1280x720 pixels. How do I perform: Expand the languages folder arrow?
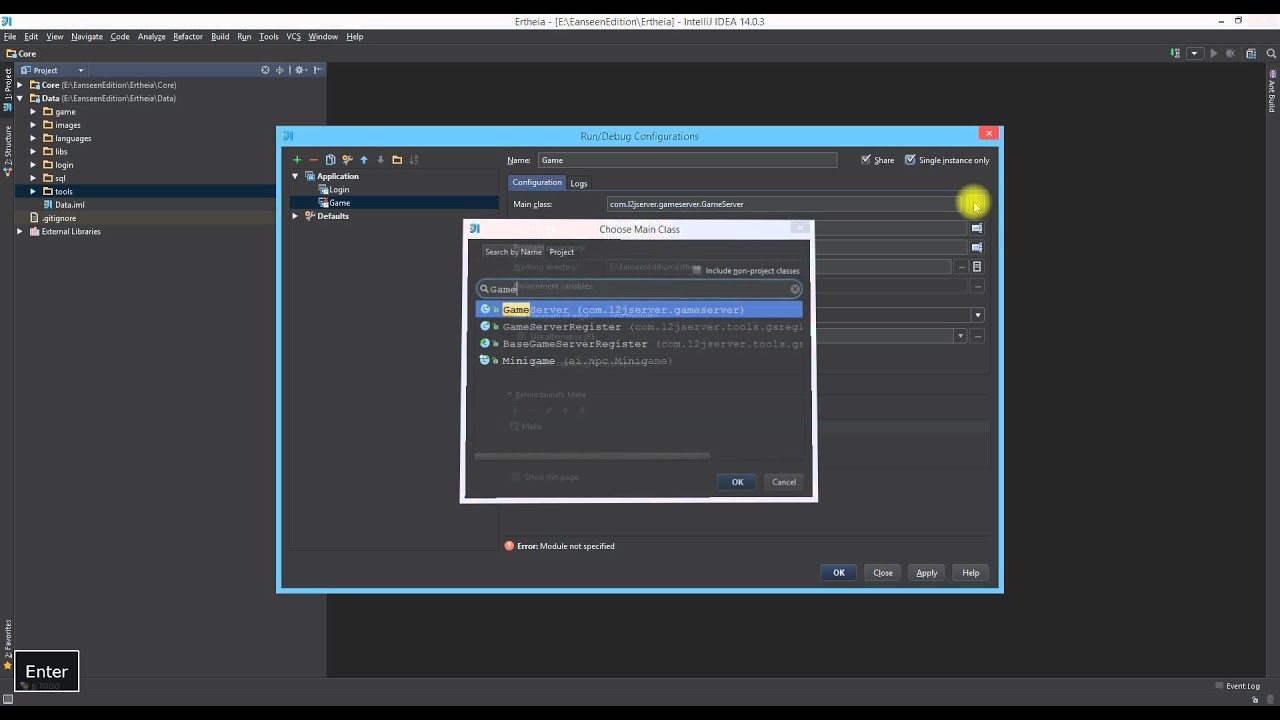tap(33, 138)
